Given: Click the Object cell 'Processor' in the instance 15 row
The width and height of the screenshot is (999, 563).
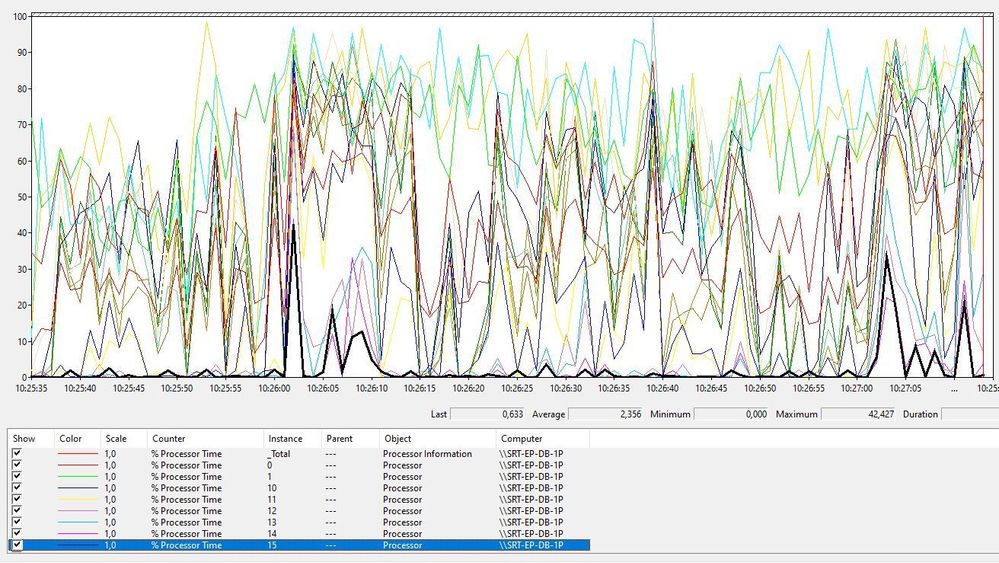Looking at the screenshot, I should 402,545.
